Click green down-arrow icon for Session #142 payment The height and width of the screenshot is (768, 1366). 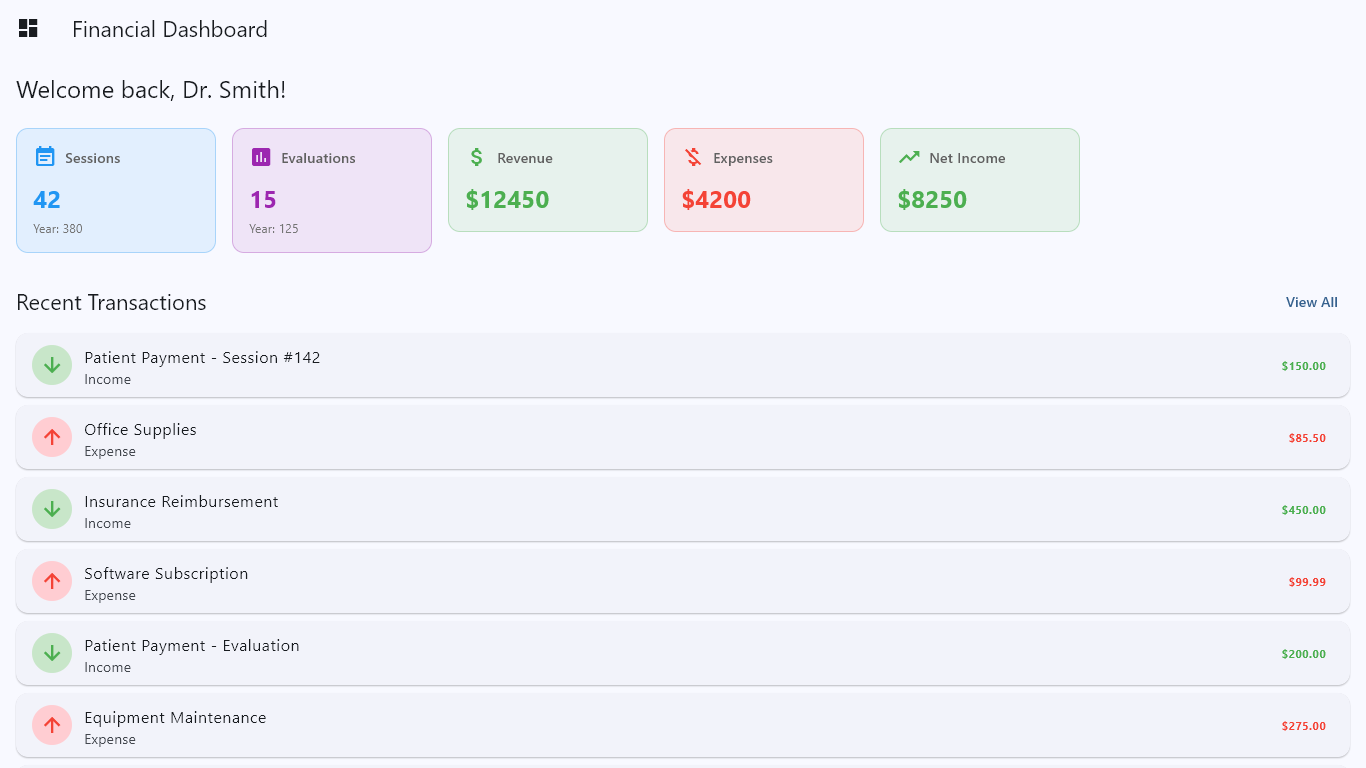52,365
